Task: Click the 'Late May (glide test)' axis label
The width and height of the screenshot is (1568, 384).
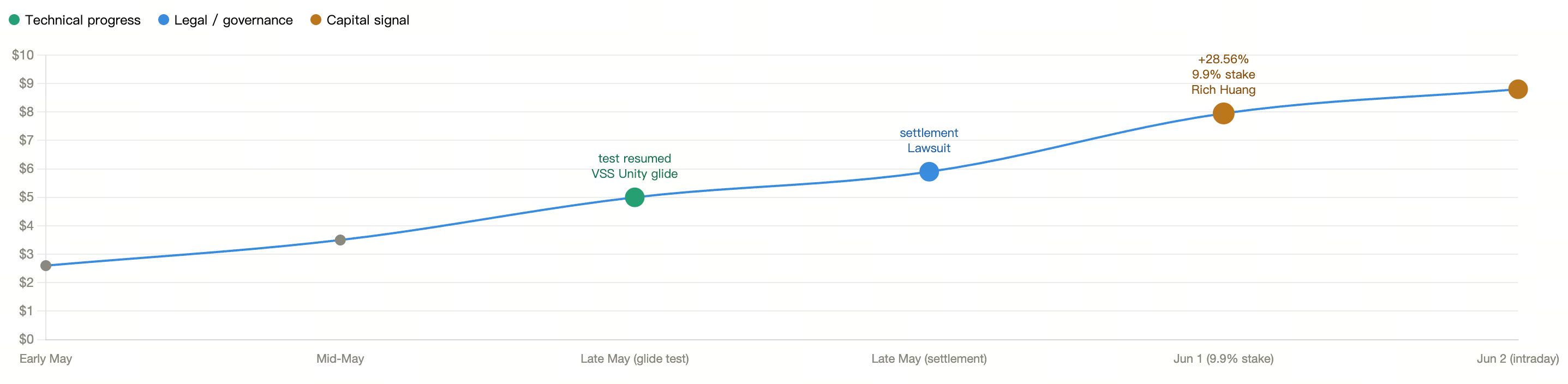Action: point(635,359)
